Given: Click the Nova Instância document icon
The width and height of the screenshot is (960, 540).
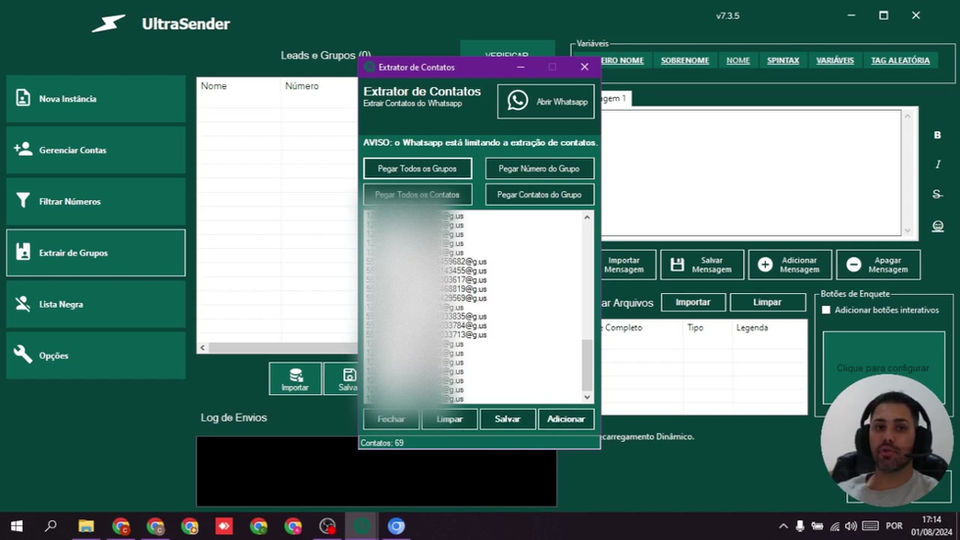Looking at the screenshot, I should (23, 98).
